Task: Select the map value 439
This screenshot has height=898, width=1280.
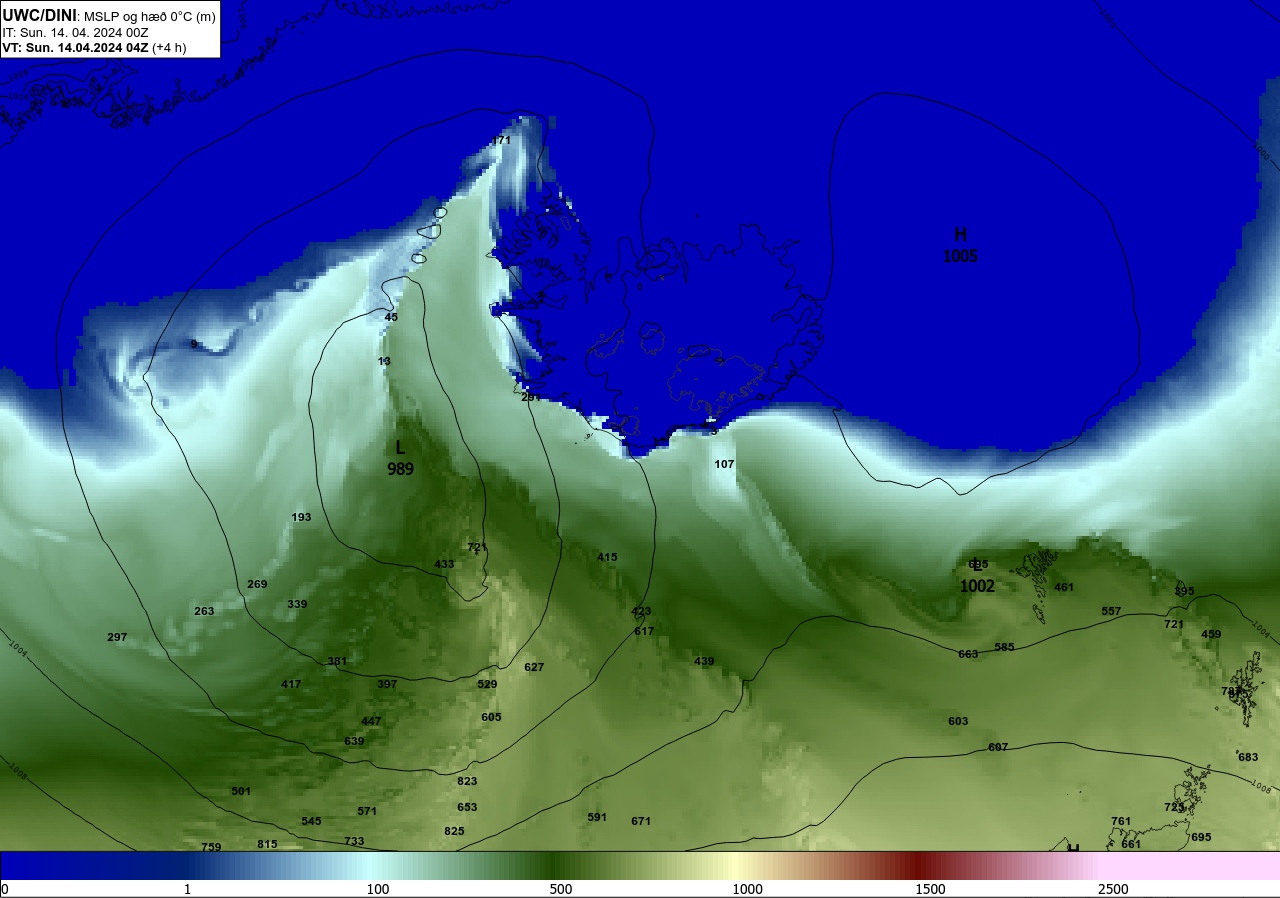Action: 704,661
